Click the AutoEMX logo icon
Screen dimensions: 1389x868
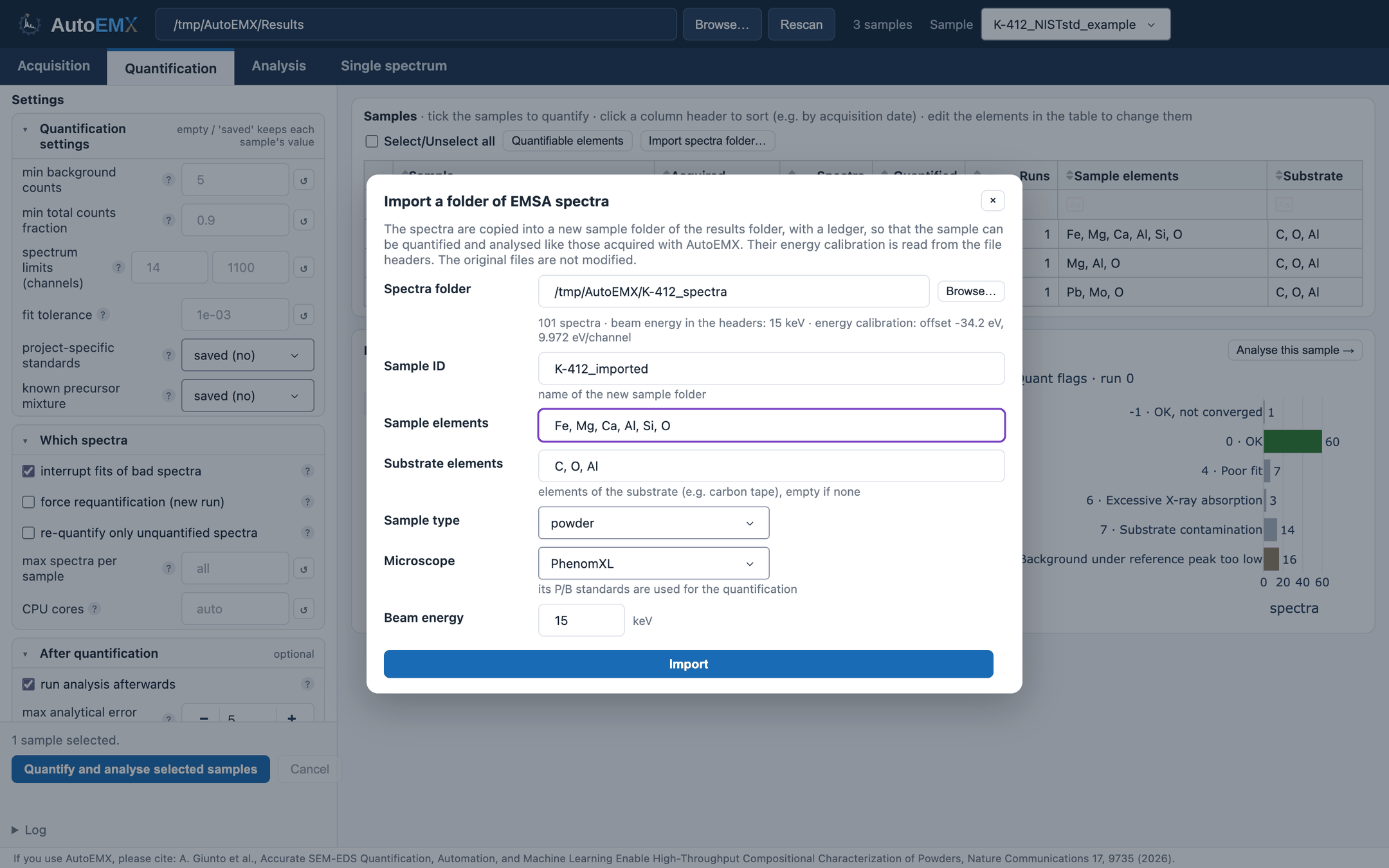pyautogui.click(x=30, y=24)
